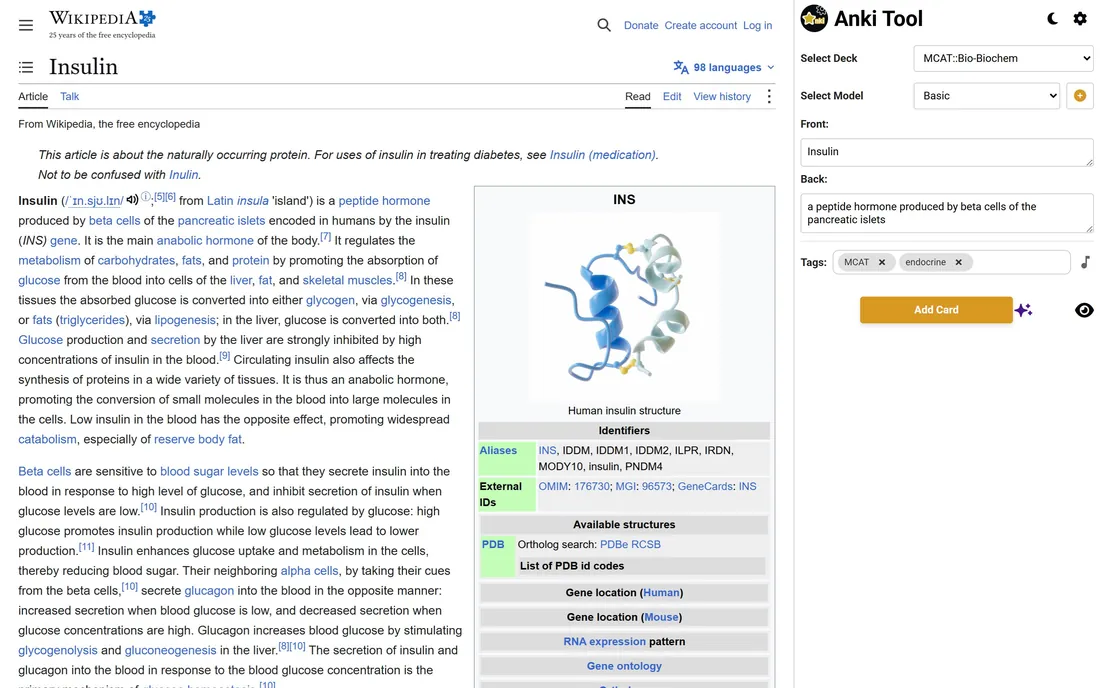This screenshot has height=688, width=1100.
Task: Open the Wikipedia main hamburger menu
Action: pyautogui.click(x=26, y=25)
